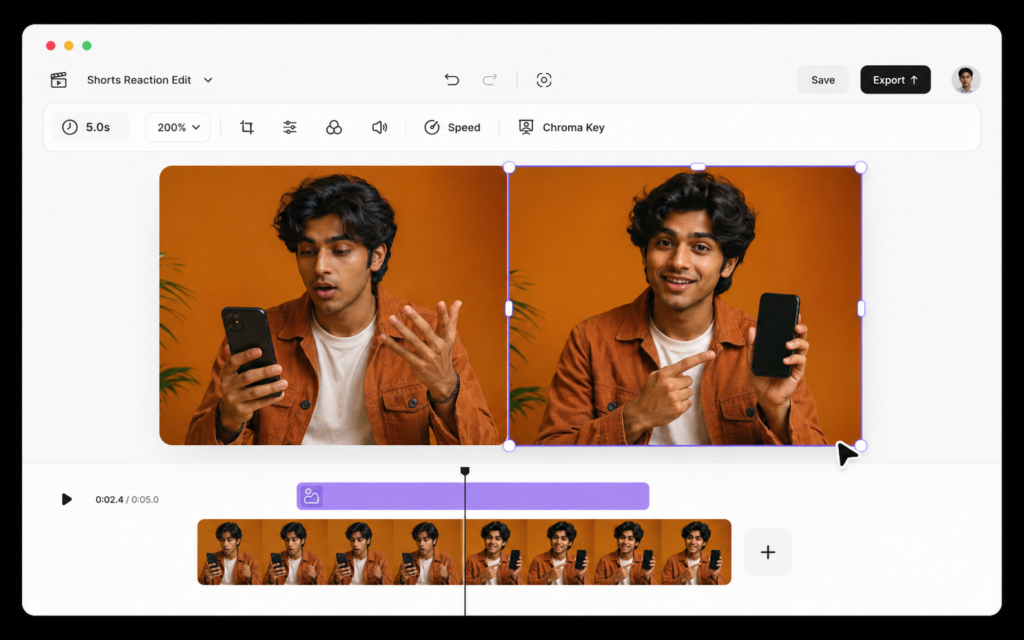The height and width of the screenshot is (640, 1024).
Task: Open the audio volume tool
Action: point(379,127)
